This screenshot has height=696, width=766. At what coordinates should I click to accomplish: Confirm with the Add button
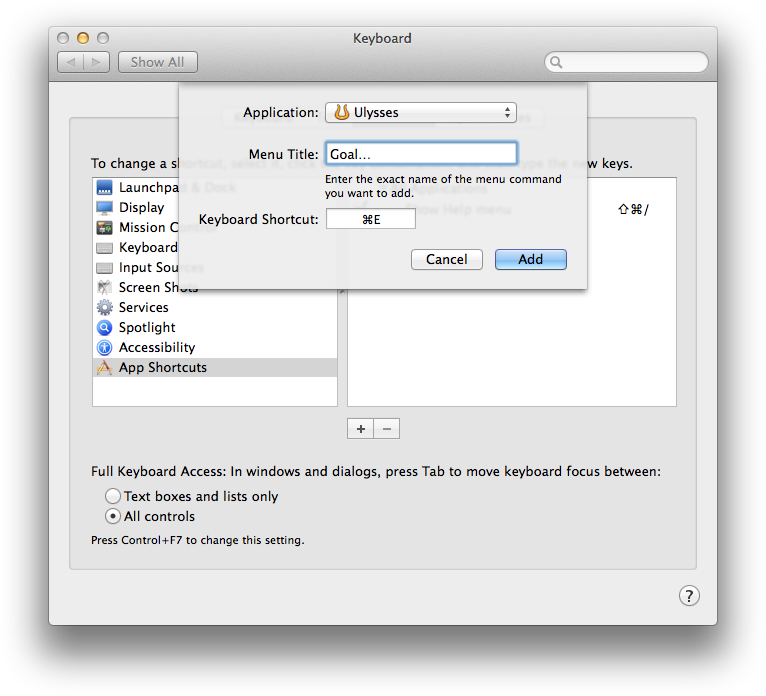531,259
